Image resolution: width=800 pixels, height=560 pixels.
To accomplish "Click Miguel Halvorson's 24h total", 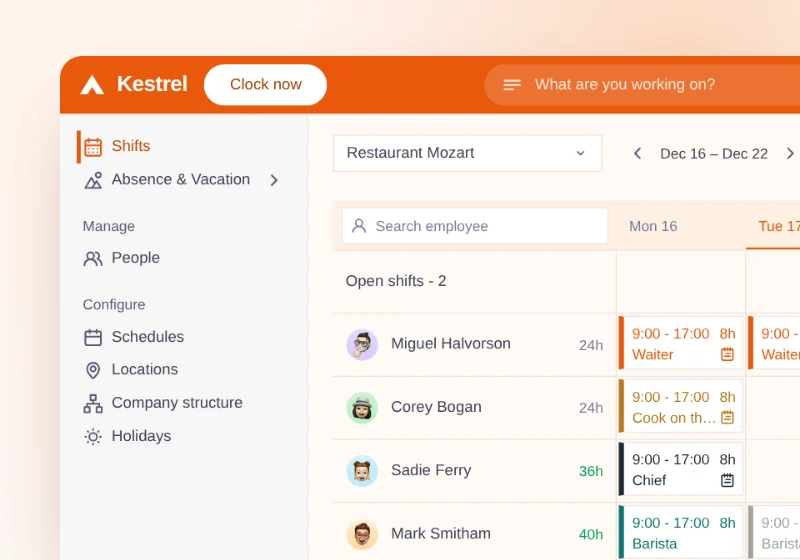I will click(591, 345).
